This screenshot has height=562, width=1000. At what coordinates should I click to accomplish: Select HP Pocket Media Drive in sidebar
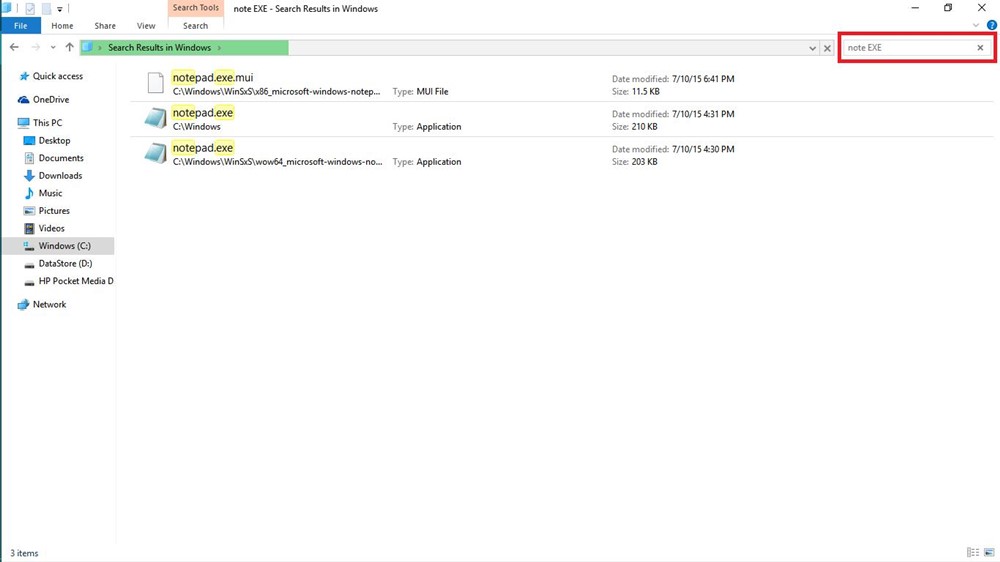tap(75, 281)
